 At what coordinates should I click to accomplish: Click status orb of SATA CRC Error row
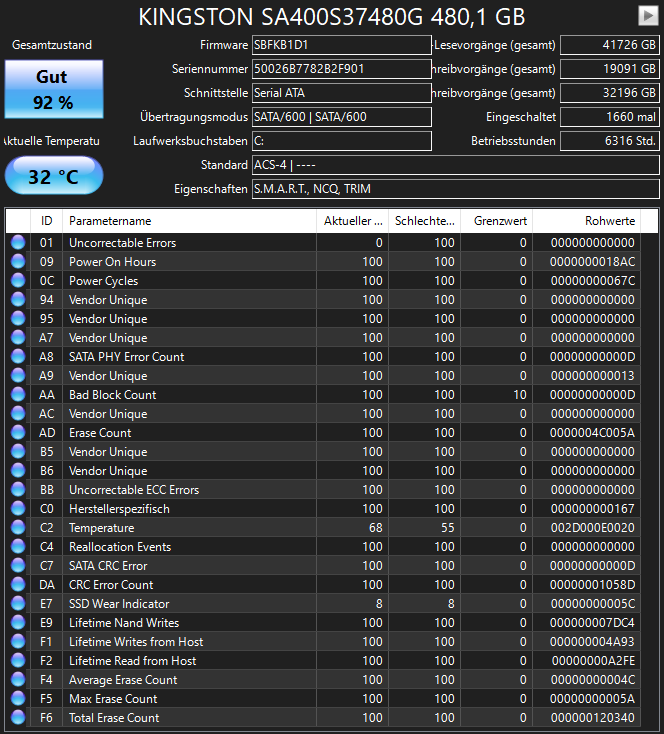tap(18, 565)
